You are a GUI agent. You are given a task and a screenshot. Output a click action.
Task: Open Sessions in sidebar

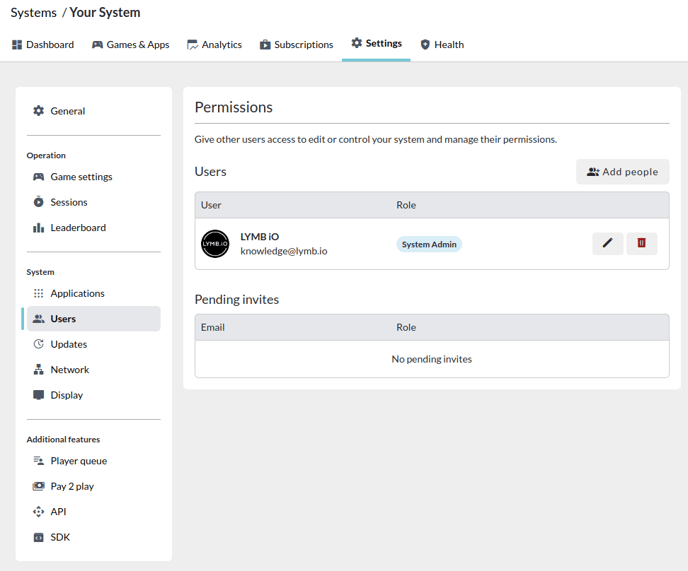click(x=93, y=202)
